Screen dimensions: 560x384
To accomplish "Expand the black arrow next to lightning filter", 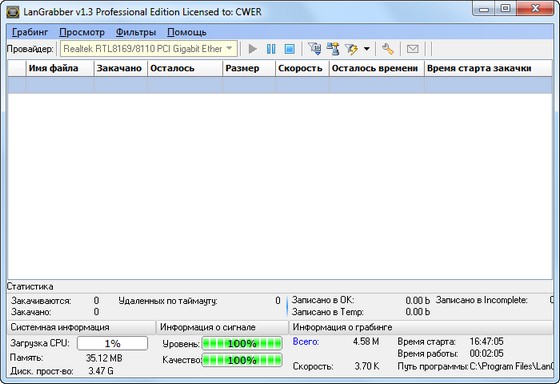I will click(x=367, y=49).
